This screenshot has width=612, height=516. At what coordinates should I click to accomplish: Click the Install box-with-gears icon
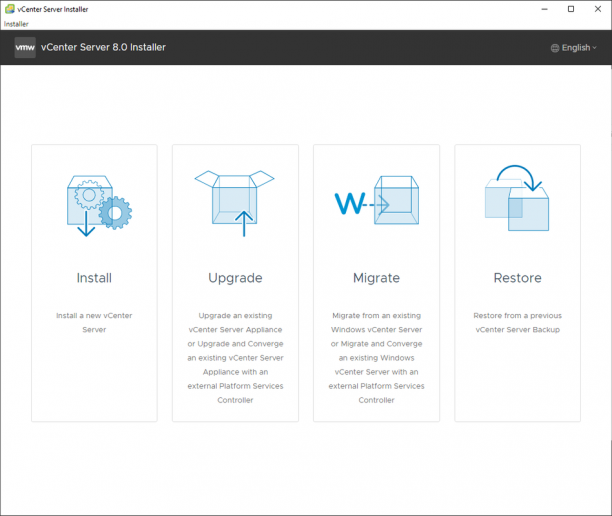coord(99,206)
